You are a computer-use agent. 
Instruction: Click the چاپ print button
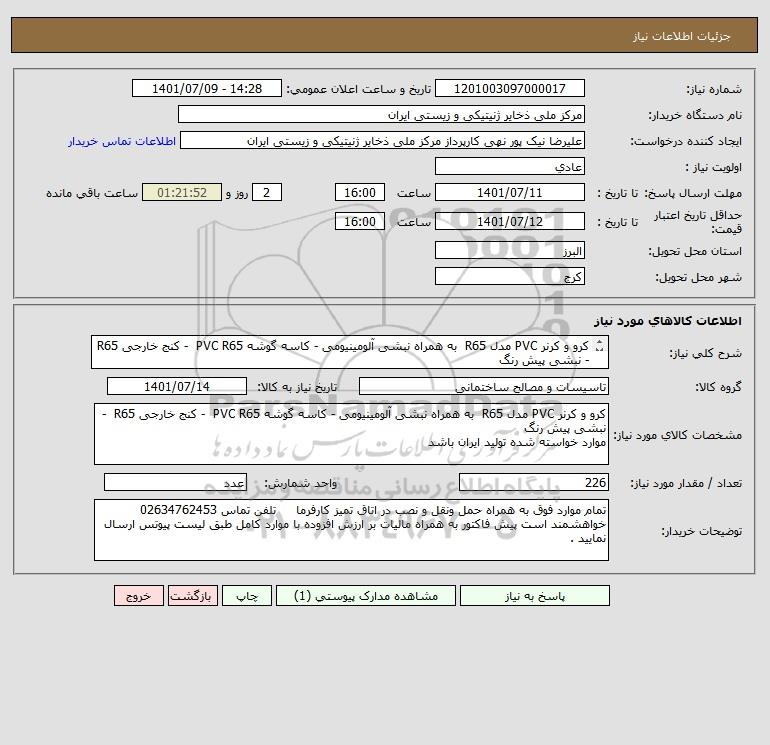coord(247,596)
